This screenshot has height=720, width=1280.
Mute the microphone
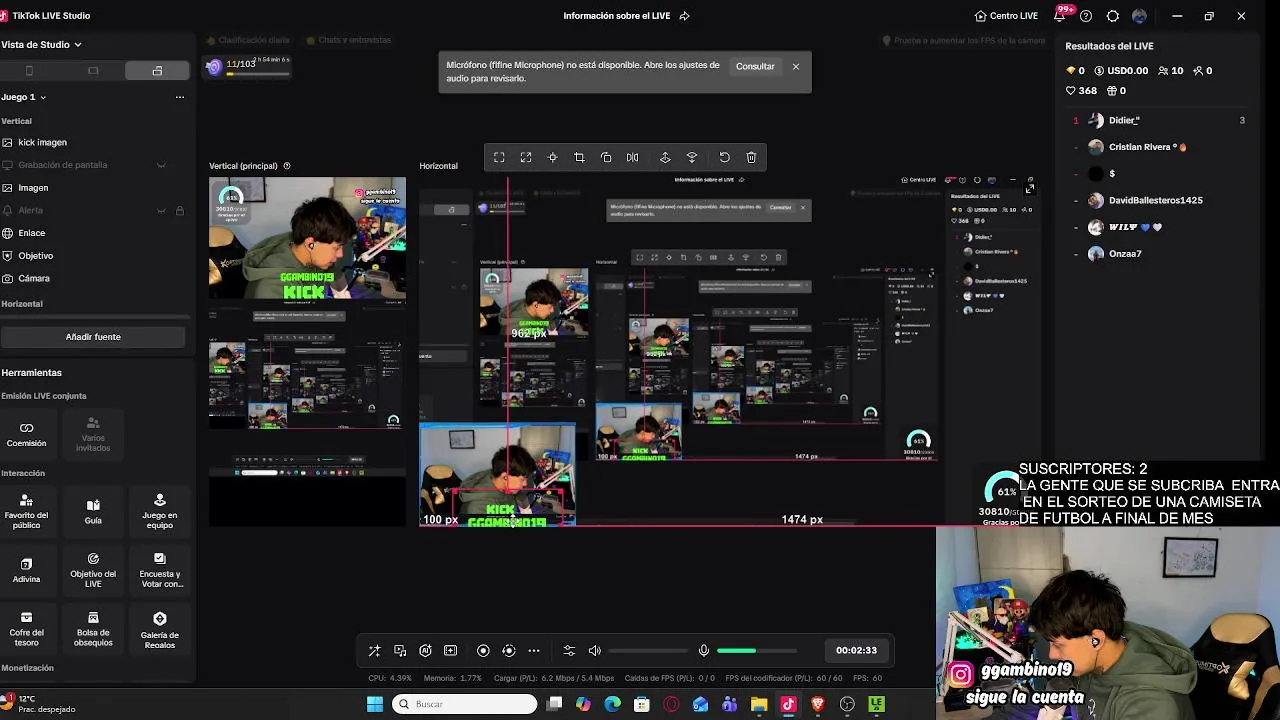[704, 650]
